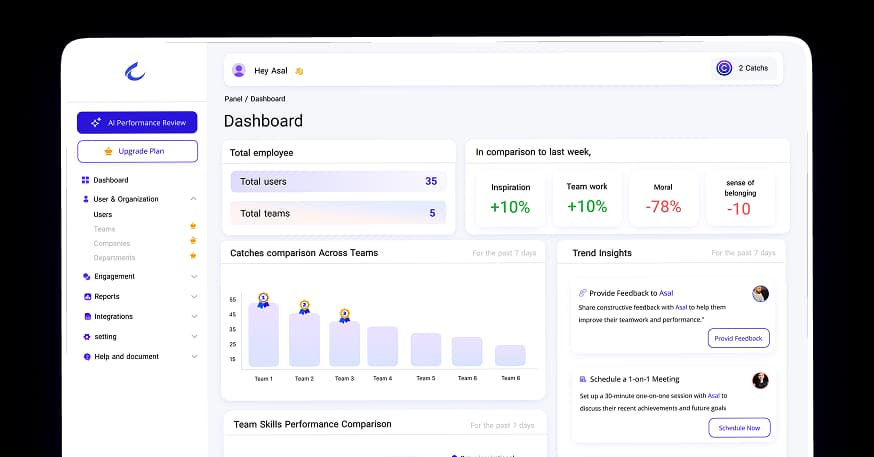Click the avatar on Schedule 1-on-1 card
Viewport: 874px width, 457px height.
(x=761, y=380)
